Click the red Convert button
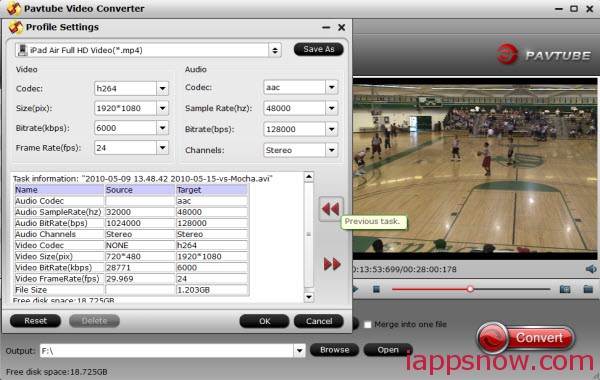The height and width of the screenshot is (380, 600). (525, 338)
